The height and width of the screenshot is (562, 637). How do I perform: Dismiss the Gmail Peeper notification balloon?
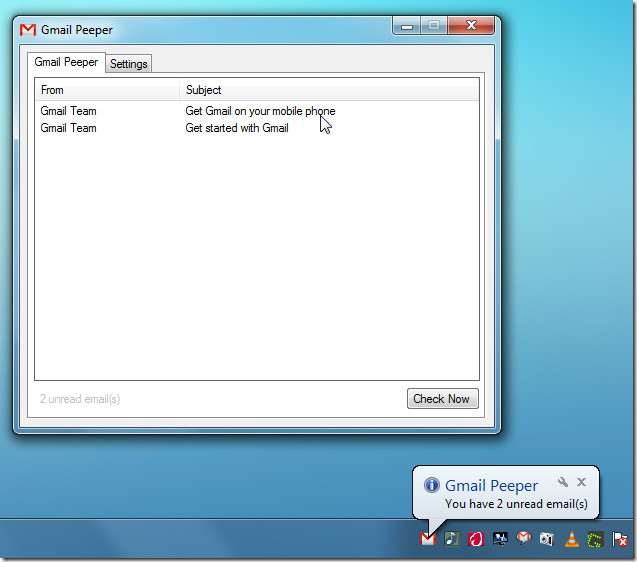pyautogui.click(x=581, y=482)
